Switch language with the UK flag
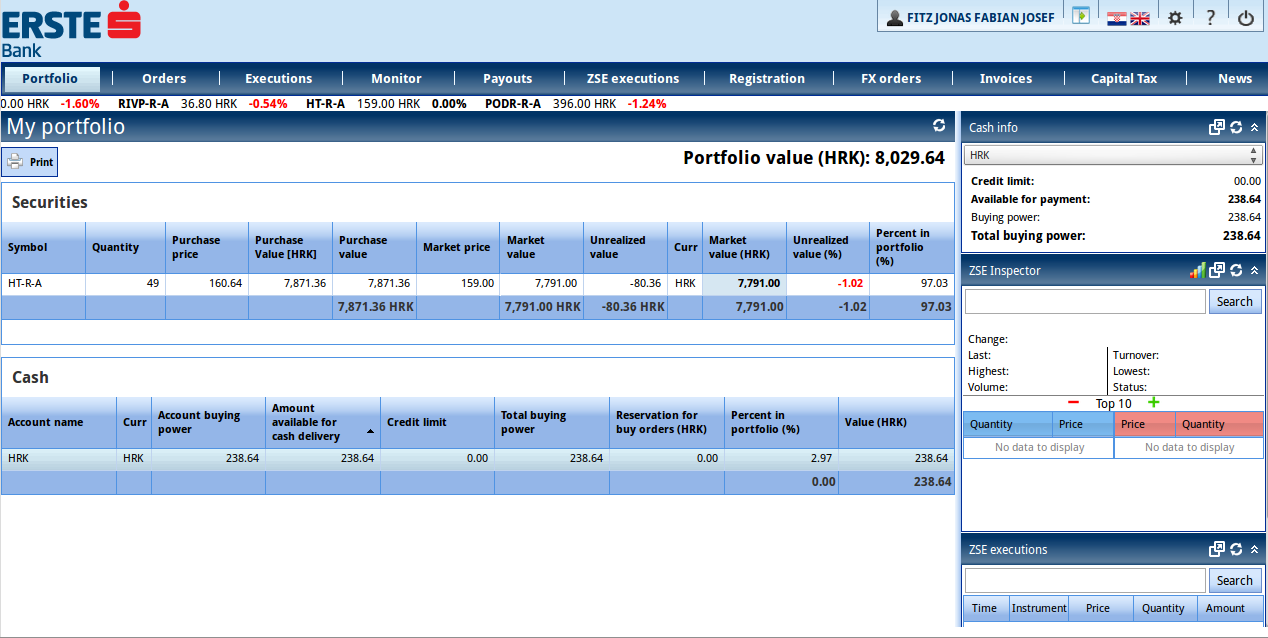Image resolution: width=1268 pixels, height=638 pixels. pos(1140,18)
